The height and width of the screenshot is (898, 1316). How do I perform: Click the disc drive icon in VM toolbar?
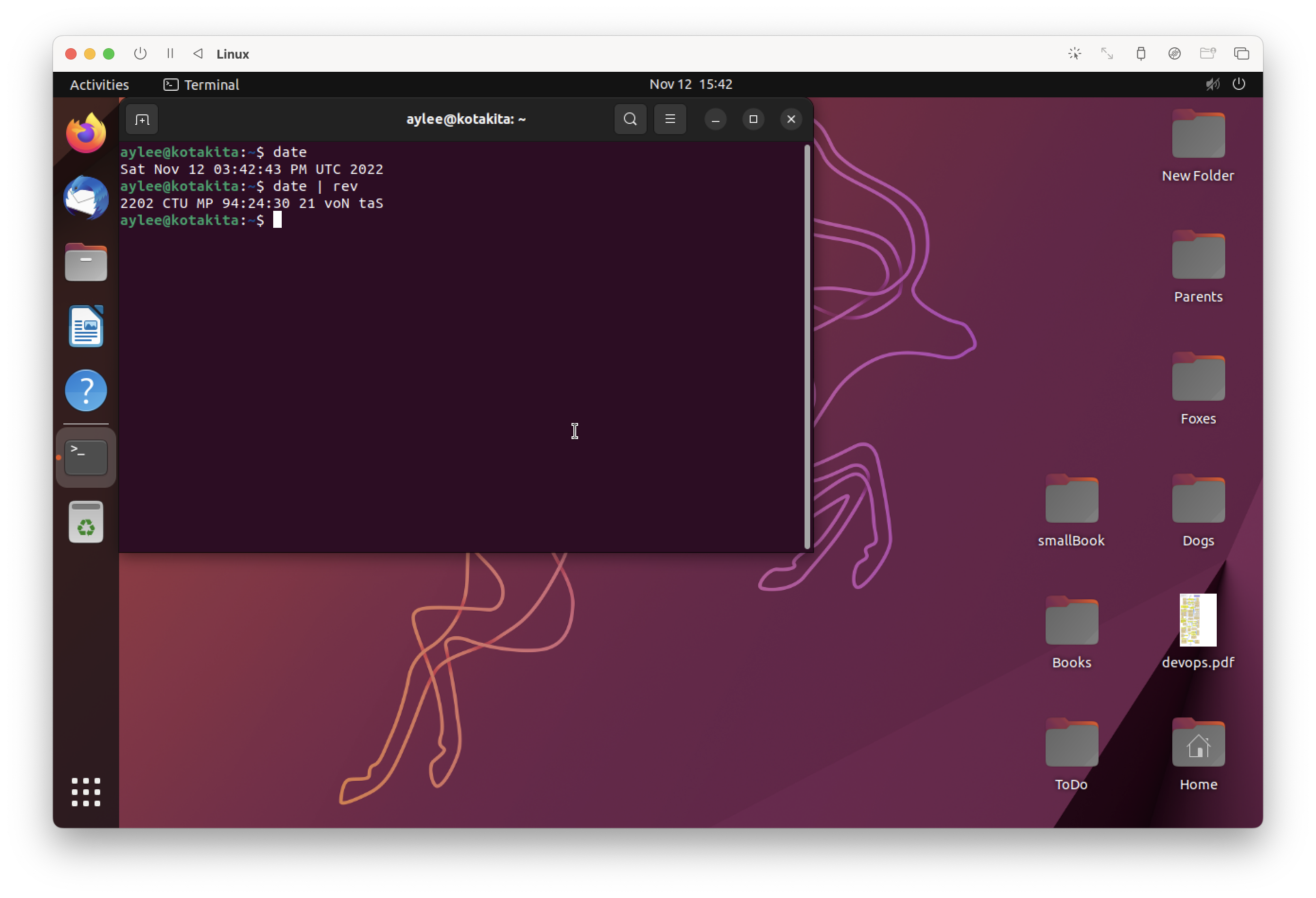click(x=1174, y=54)
